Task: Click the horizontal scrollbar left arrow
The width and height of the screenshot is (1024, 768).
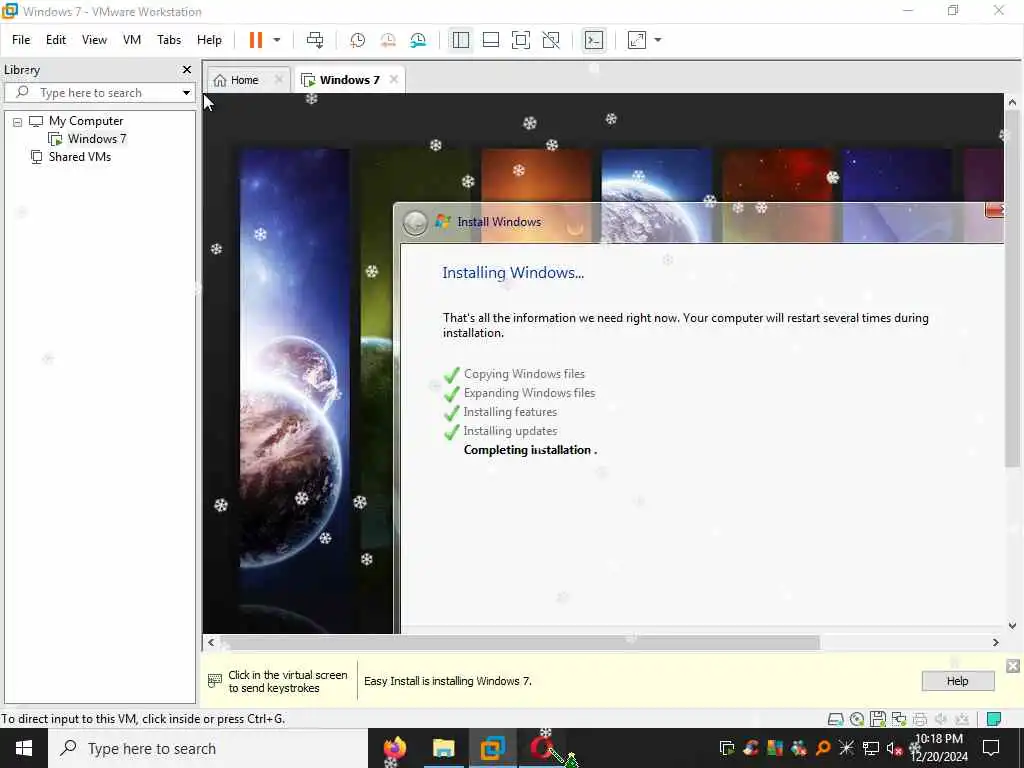Action: click(211, 643)
